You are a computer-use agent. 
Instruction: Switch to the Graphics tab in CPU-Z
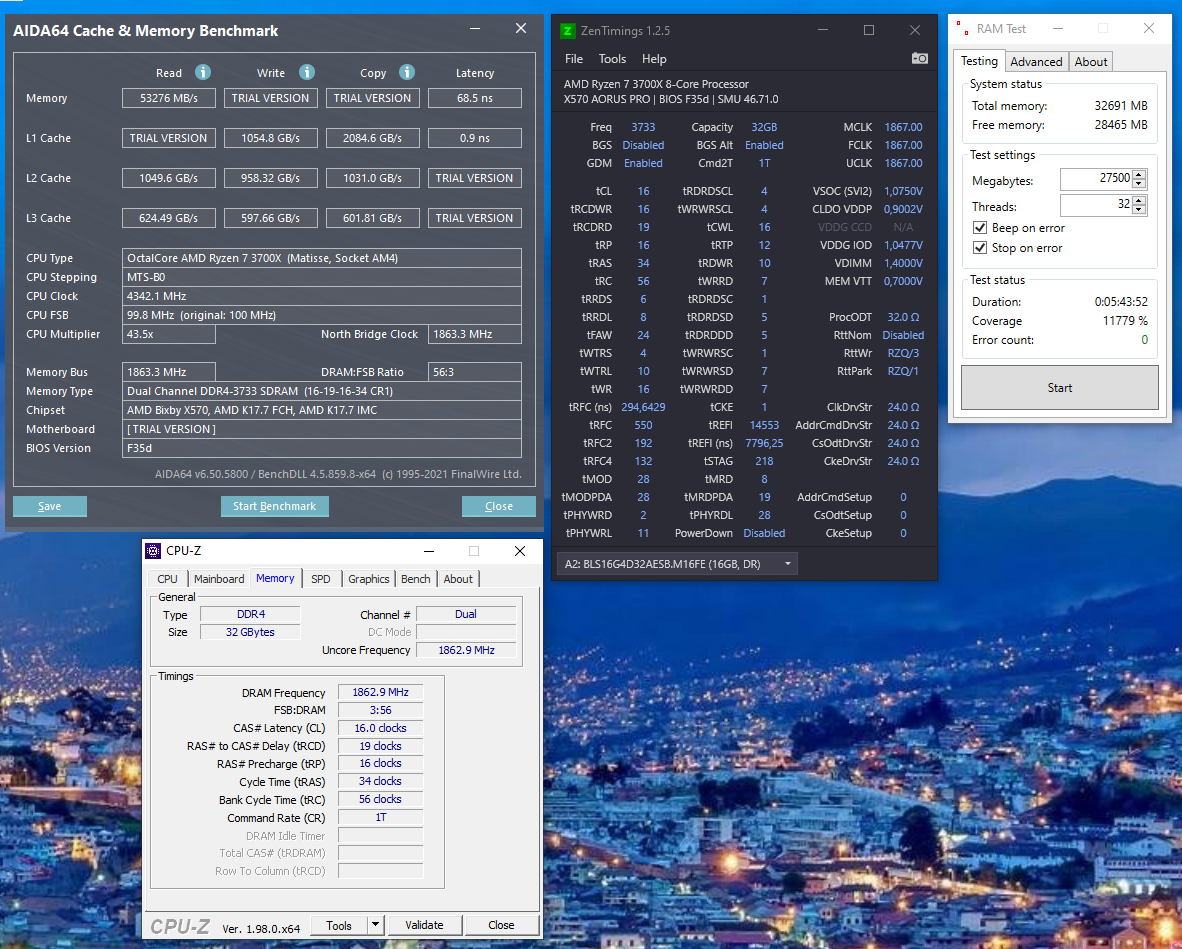[369, 579]
